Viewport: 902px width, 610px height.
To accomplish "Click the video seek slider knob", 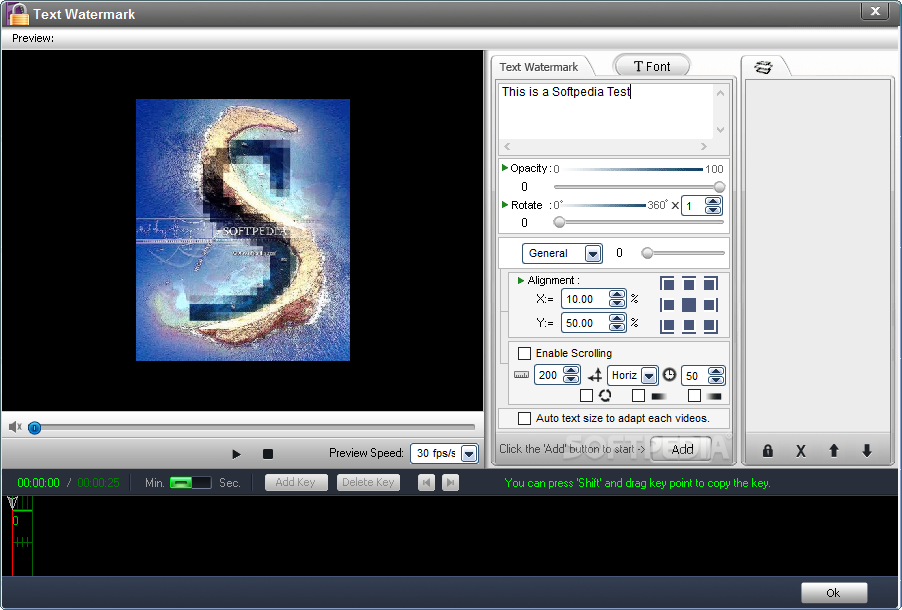I will [35, 428].
